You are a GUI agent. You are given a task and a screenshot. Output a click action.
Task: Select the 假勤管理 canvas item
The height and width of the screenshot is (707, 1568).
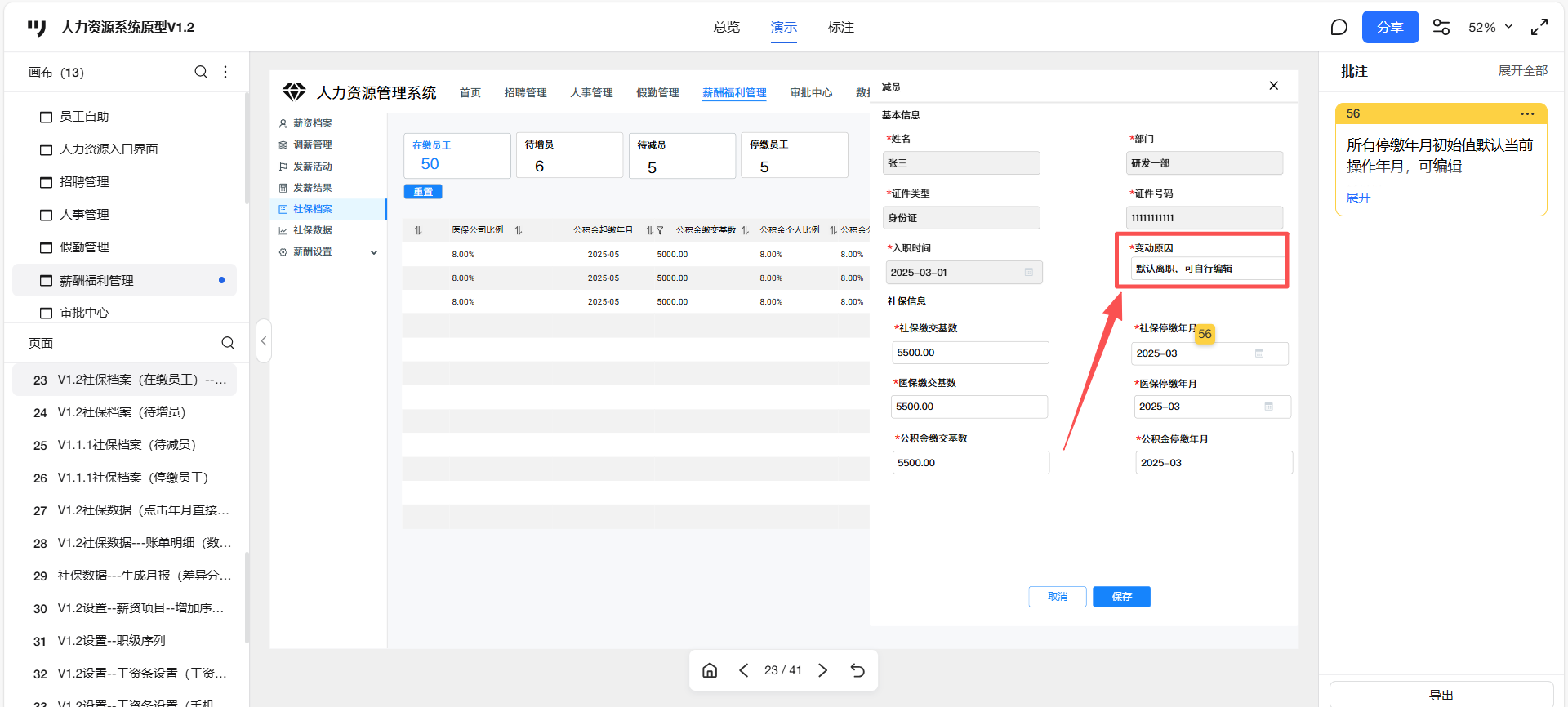pyautogui.click(x=85, y=247)
